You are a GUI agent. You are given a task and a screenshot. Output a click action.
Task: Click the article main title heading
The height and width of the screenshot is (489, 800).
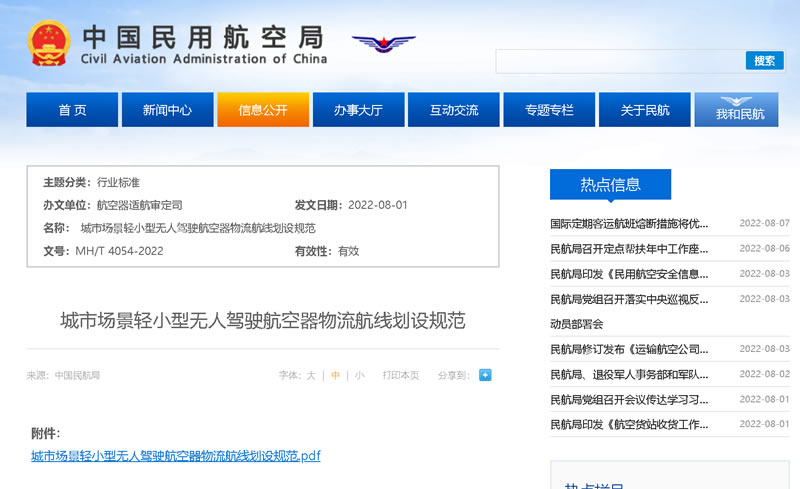263,321
